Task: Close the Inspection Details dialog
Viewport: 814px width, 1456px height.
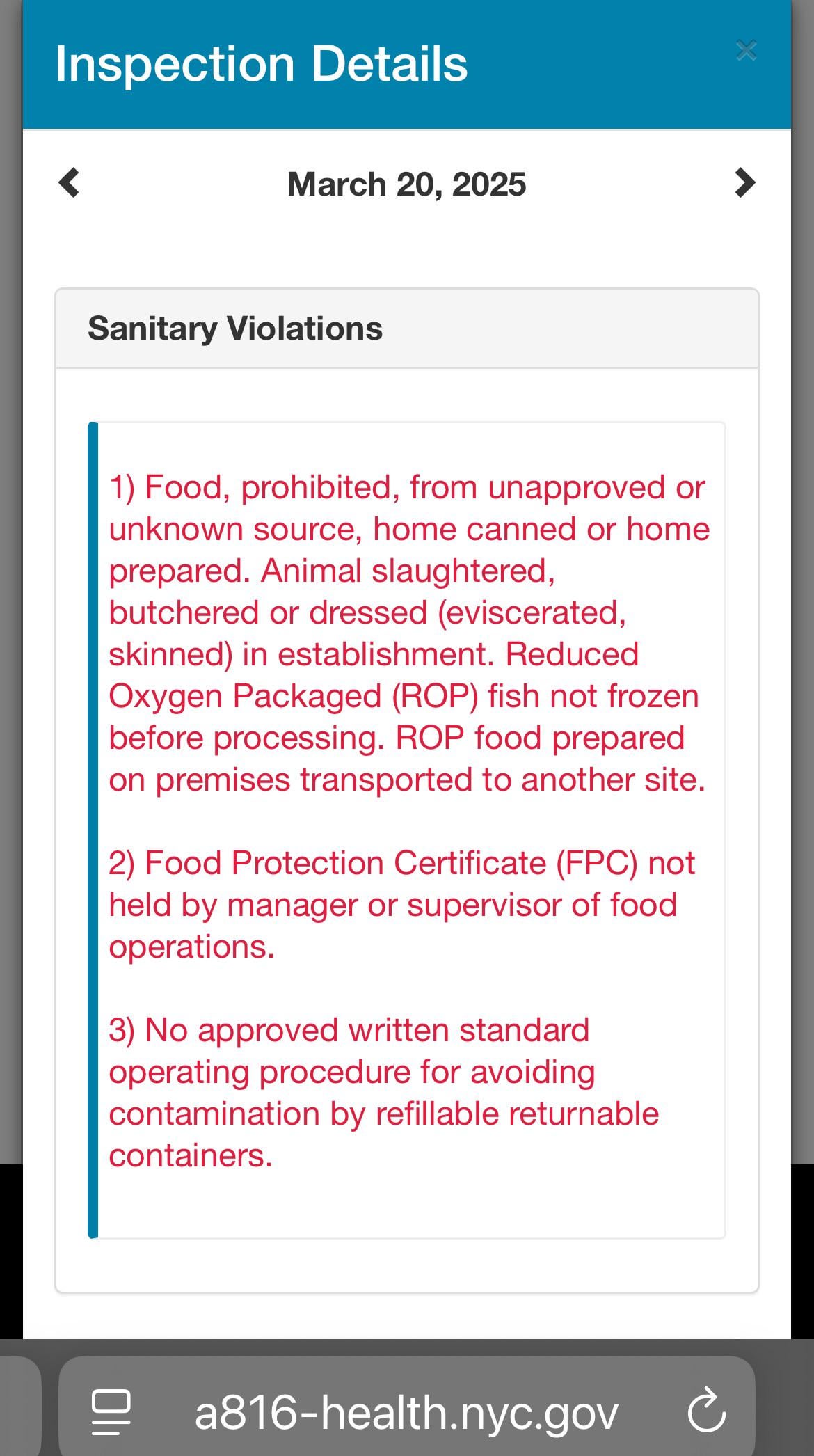Action: pos(746,51)
